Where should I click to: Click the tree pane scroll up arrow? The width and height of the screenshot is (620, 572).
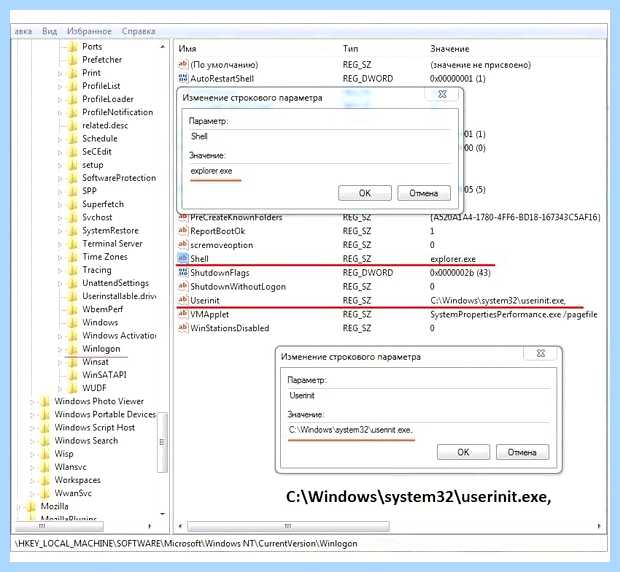163,46
